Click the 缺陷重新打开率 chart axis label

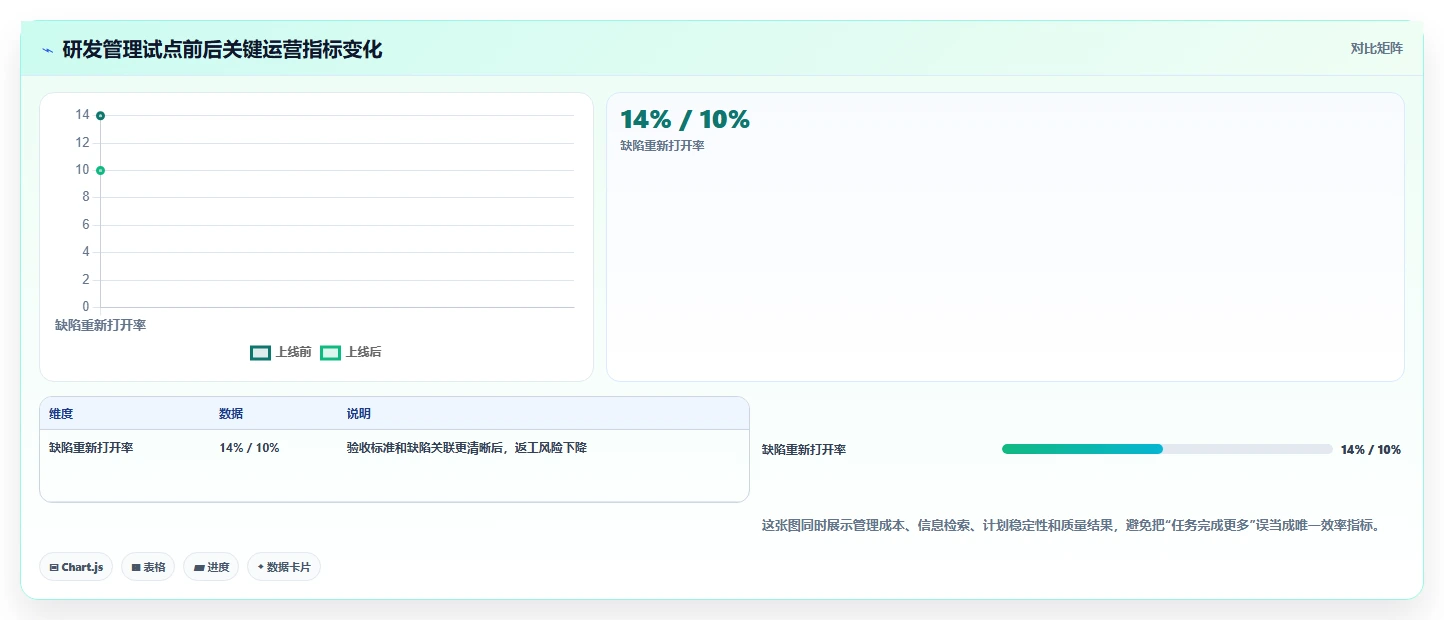pyautogui.click(x=100, y=325)
